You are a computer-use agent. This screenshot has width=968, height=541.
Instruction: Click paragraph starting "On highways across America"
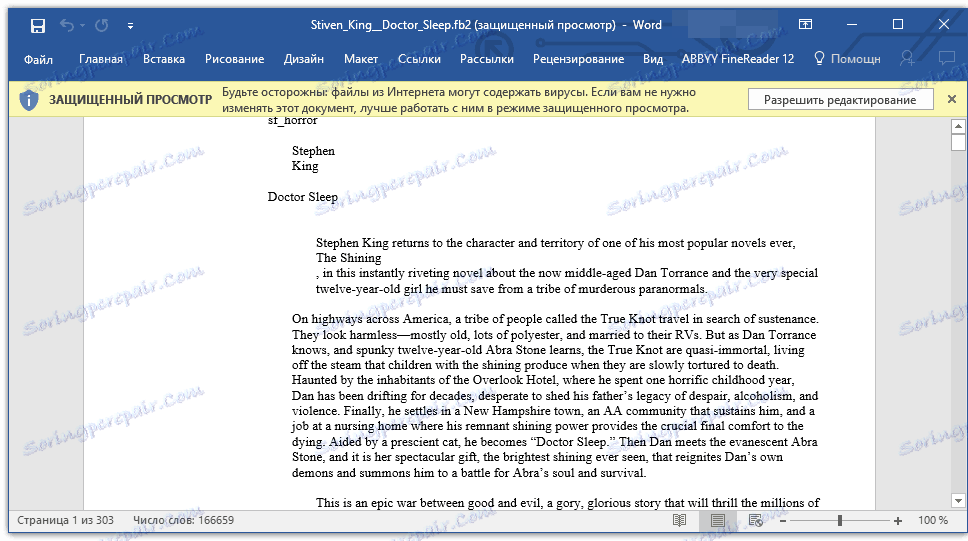tap(555, 396)
